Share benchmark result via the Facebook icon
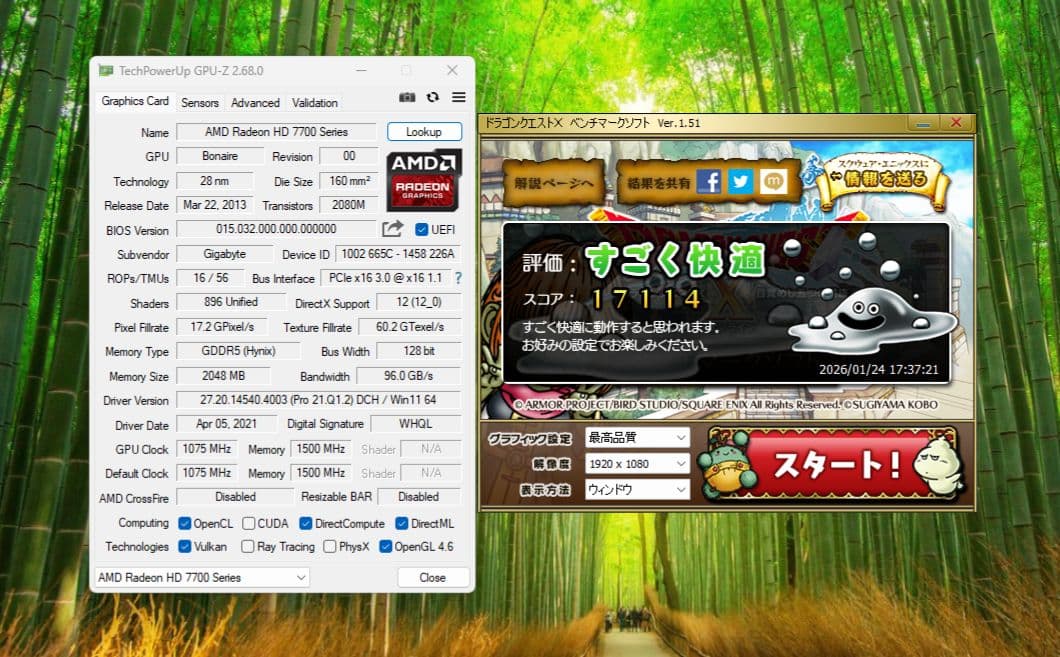The image size is (1060, 657). [709, 181]
